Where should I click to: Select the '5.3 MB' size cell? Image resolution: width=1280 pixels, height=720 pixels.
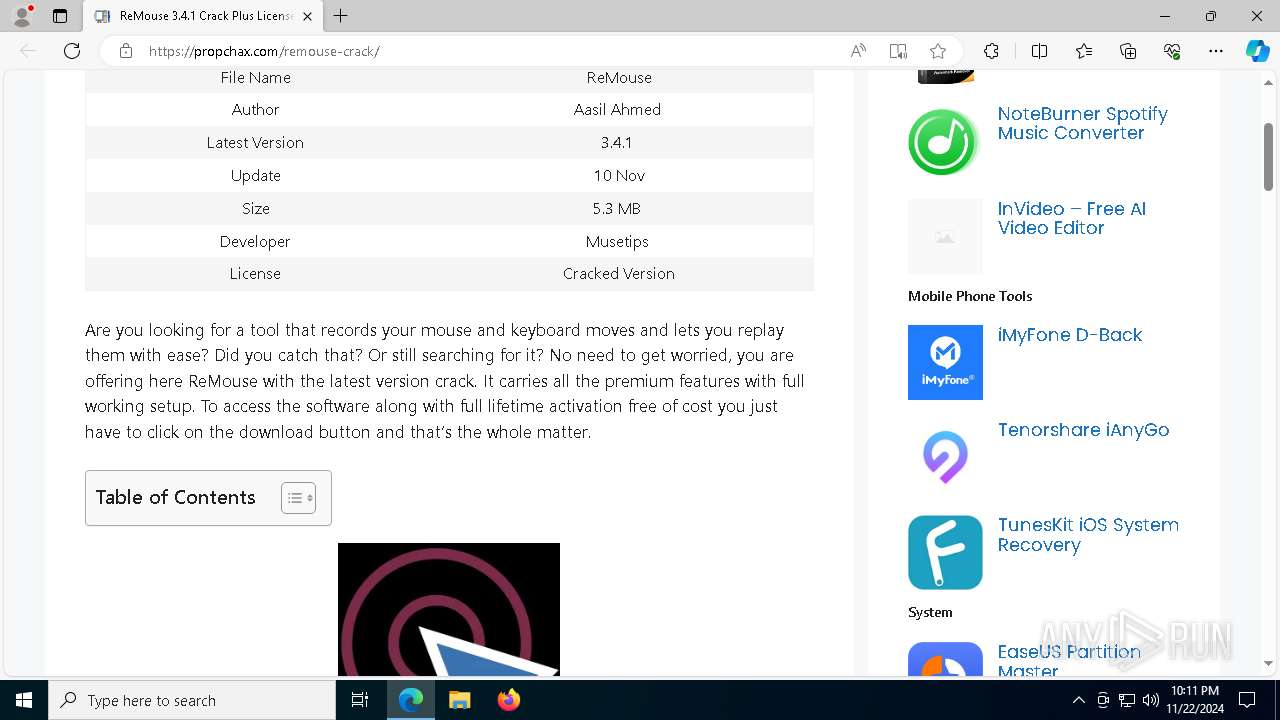pos(616,209)
